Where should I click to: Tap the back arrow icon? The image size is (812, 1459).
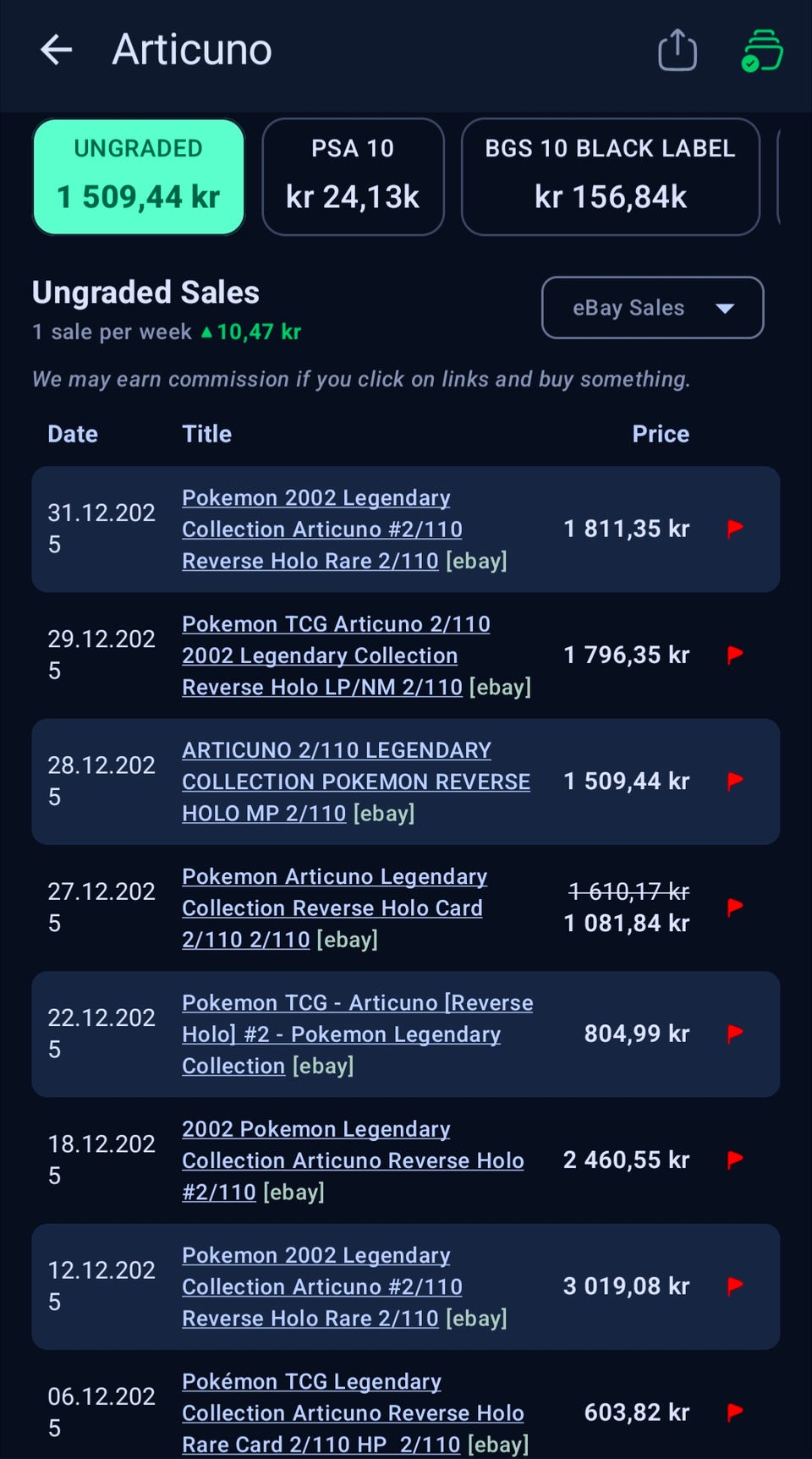point(56,50)
